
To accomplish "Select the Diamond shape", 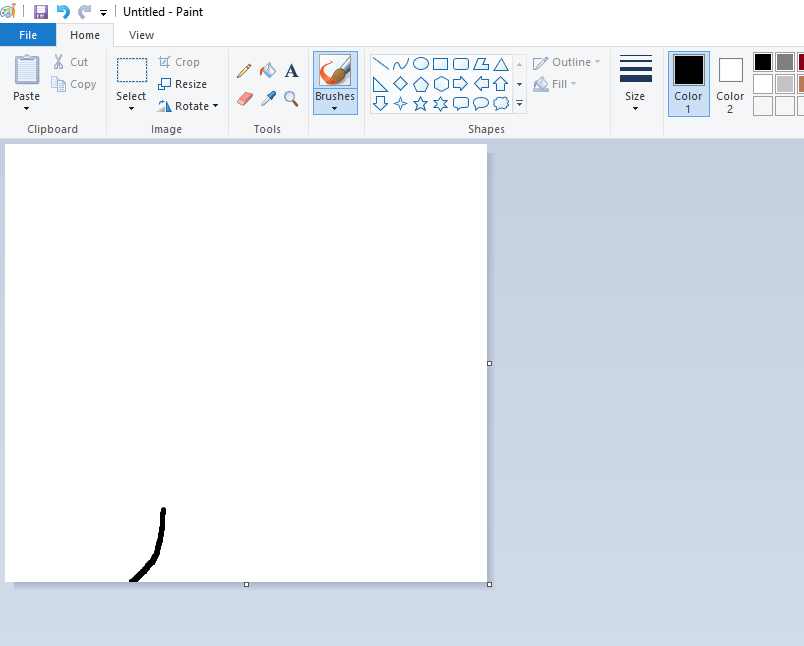I will [400, 84].
